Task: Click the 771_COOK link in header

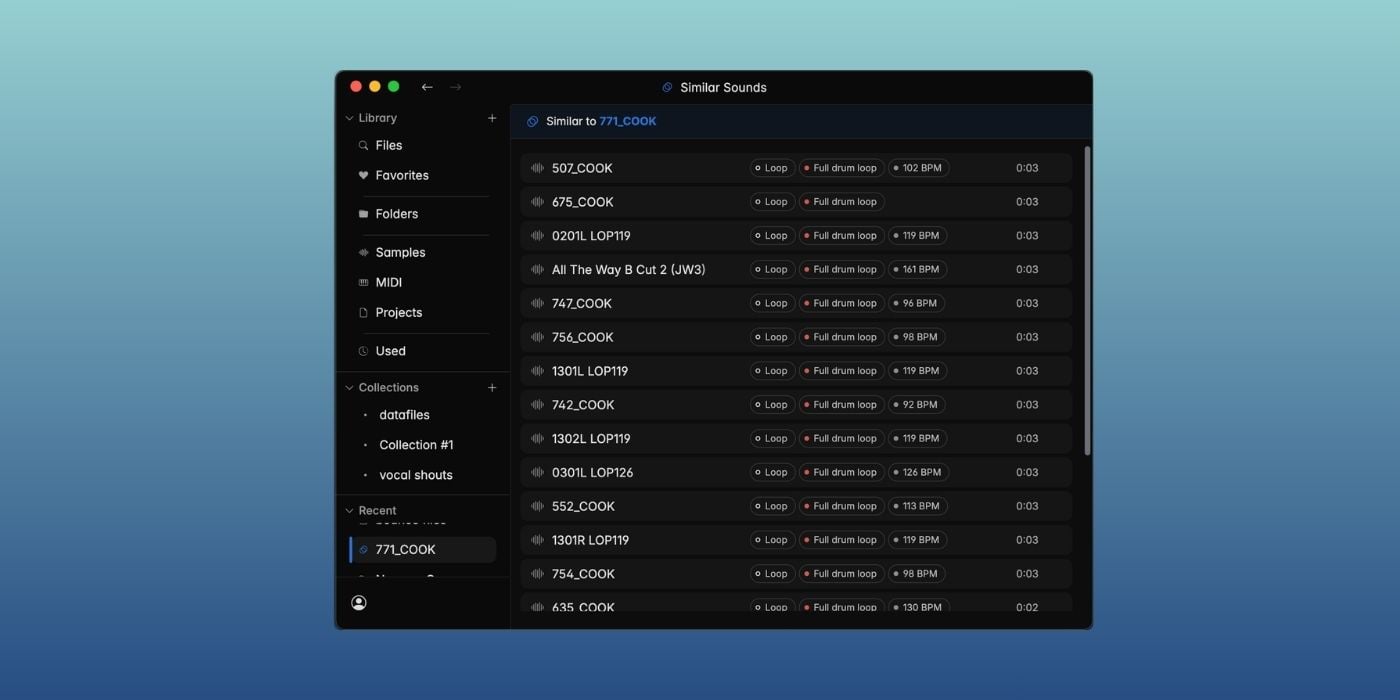Action: click(628, 121)
